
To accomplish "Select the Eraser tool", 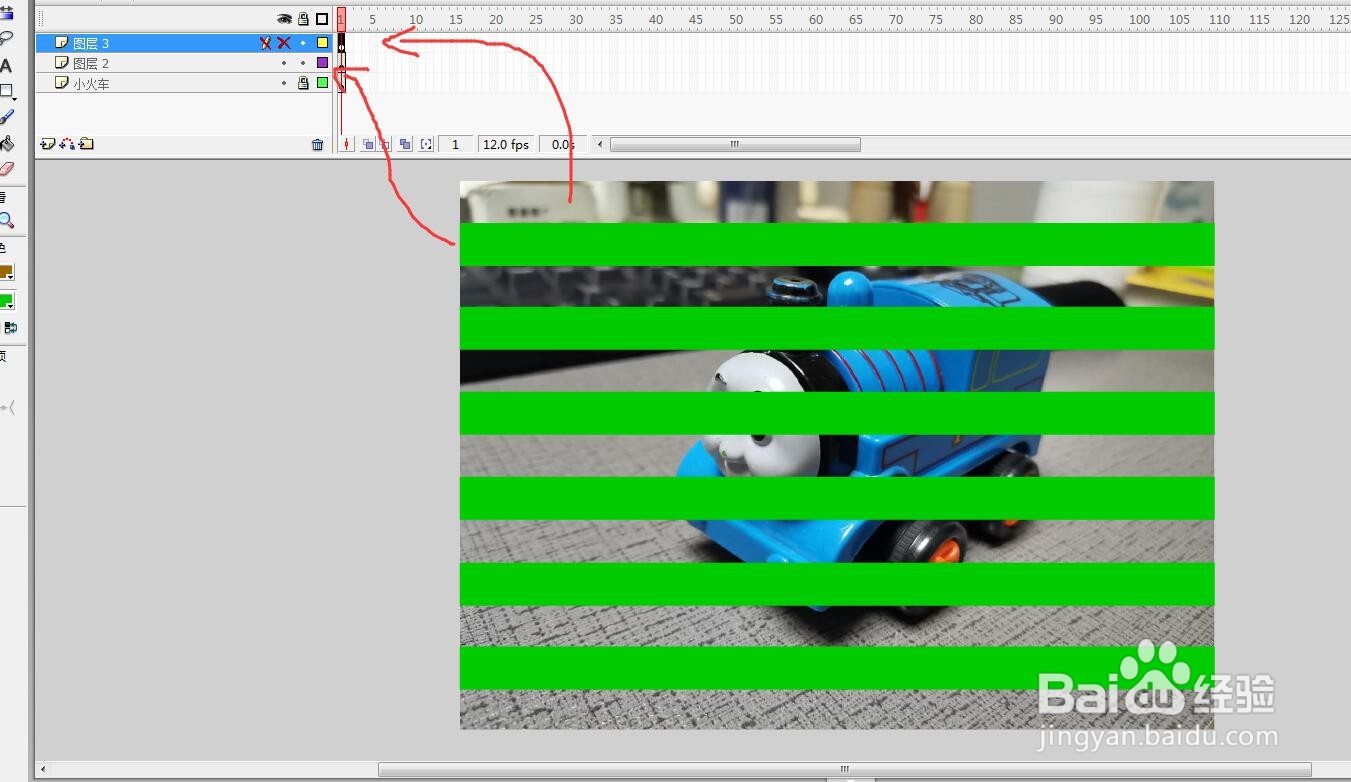I will coord(6,169).
